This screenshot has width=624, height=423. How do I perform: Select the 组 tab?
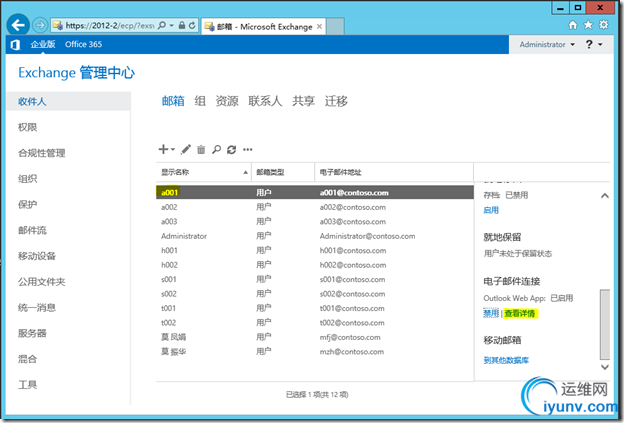coord(200,101)
